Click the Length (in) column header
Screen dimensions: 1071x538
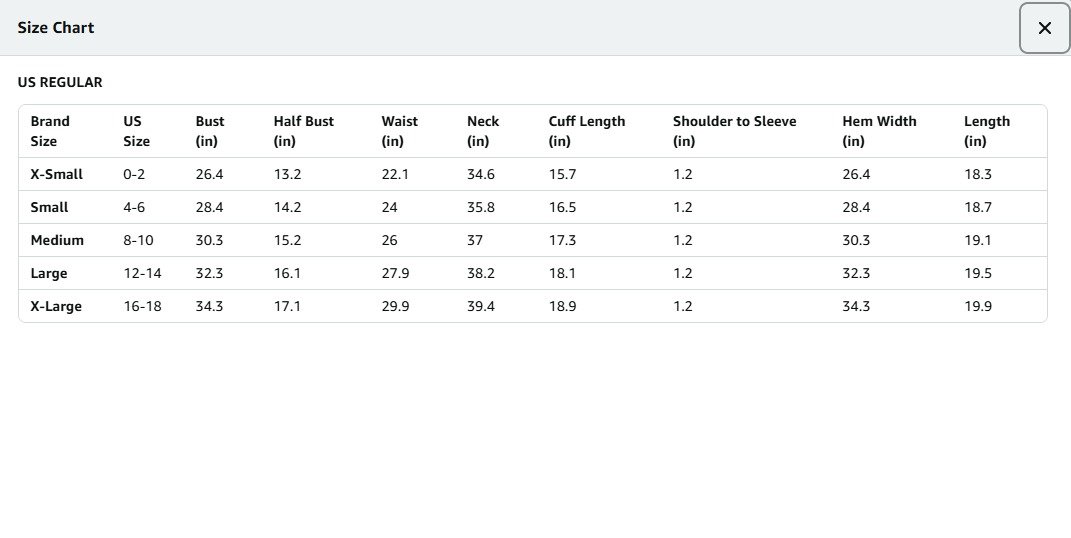coord(987,131)
